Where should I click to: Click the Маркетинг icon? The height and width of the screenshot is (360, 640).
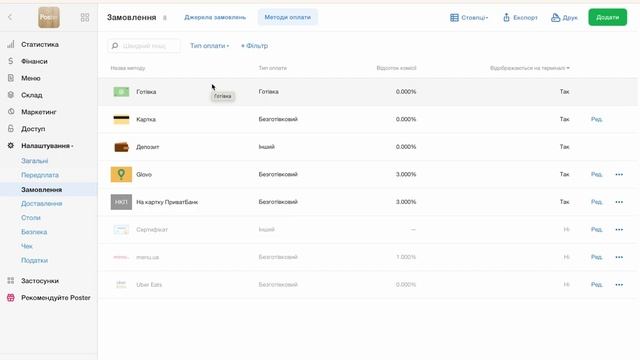pyautogui.click(x=11, y=111)
